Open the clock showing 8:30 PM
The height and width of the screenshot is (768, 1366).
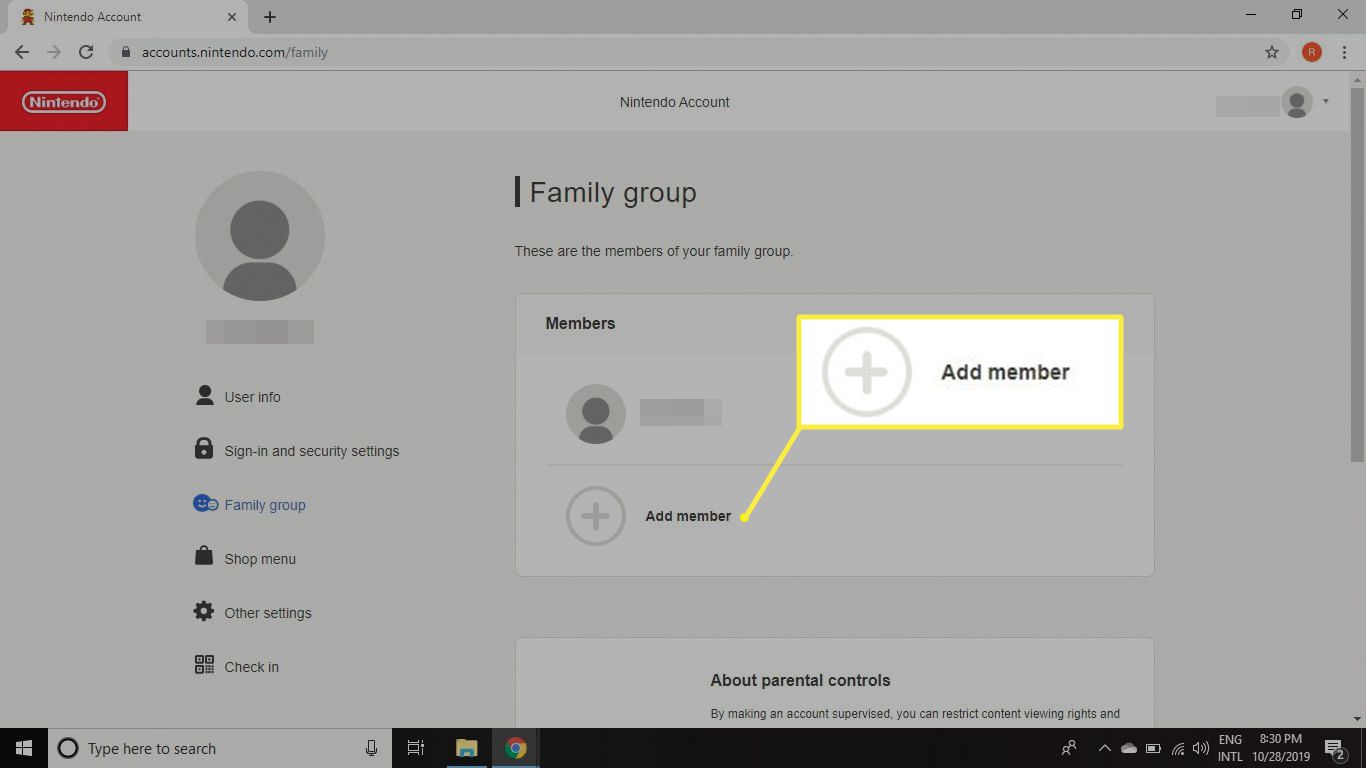point(1281,748)
